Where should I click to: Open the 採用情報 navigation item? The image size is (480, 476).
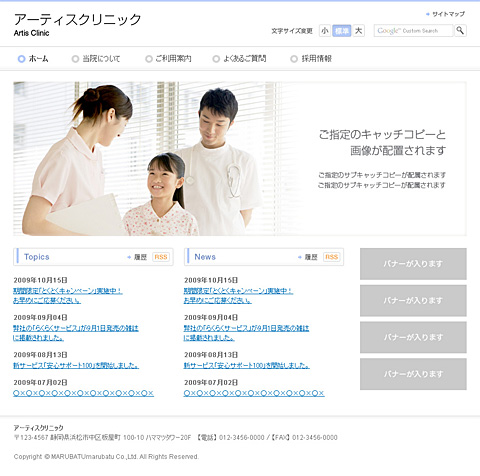311,59
